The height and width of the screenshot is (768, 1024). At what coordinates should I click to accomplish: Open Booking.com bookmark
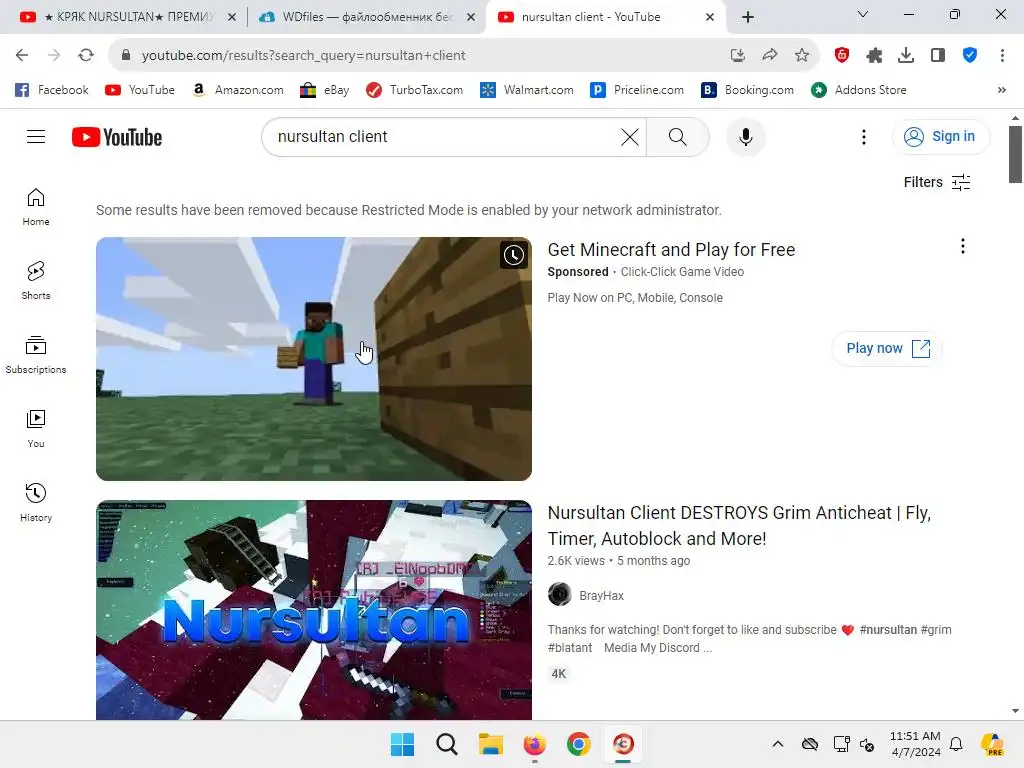(x=747, y=90)
